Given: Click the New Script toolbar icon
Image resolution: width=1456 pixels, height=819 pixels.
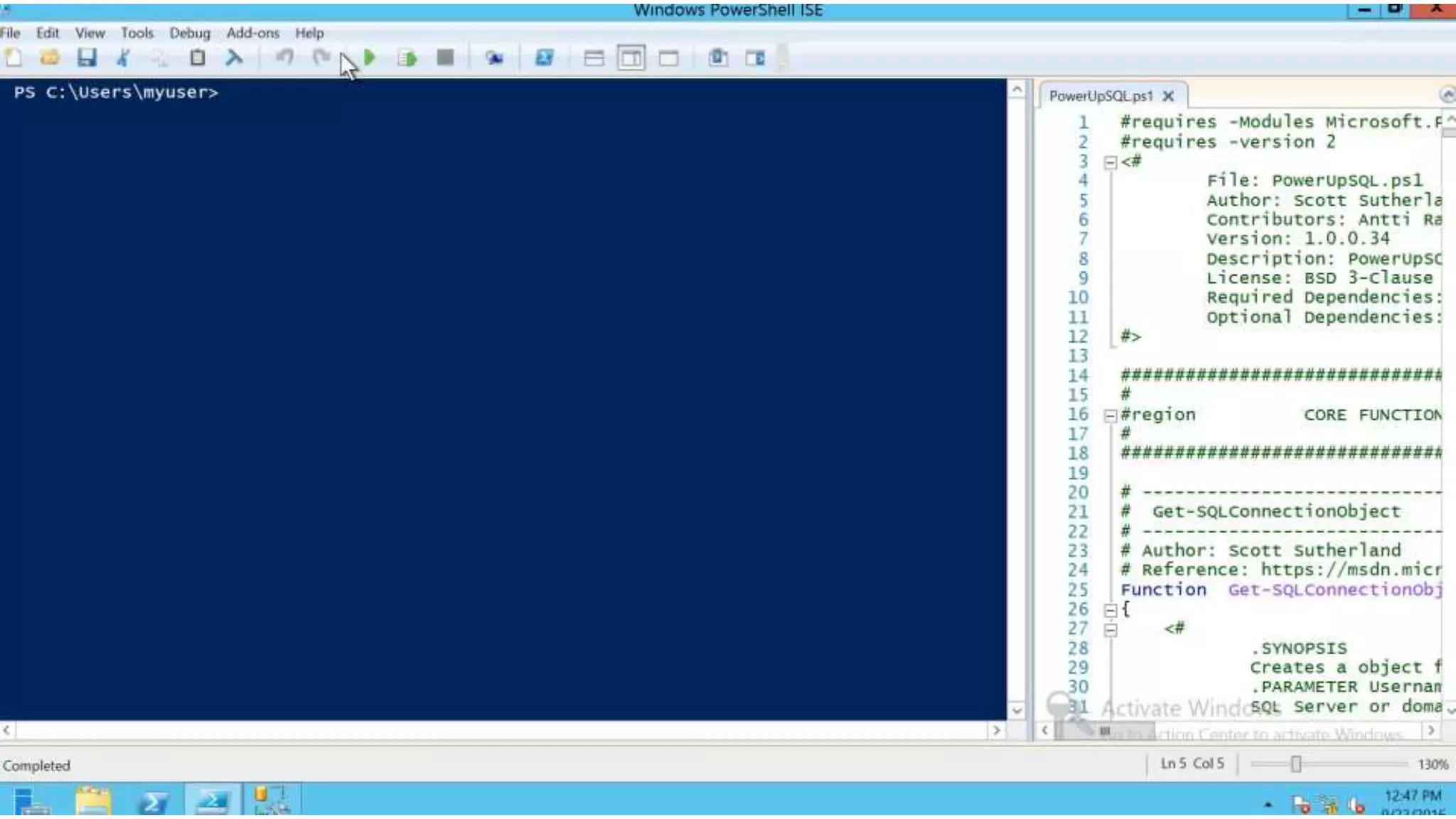Looking at the screenshot, I should point(14,58).
